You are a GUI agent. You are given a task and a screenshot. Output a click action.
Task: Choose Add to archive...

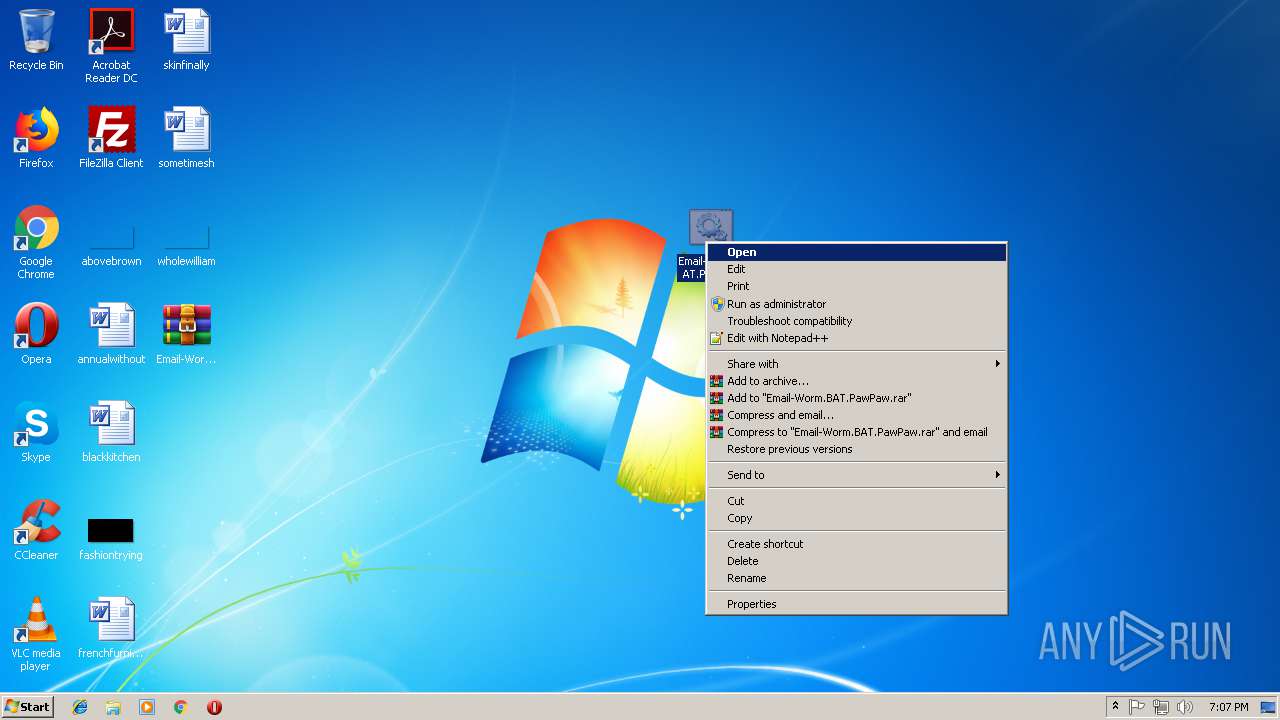(857, 381)
